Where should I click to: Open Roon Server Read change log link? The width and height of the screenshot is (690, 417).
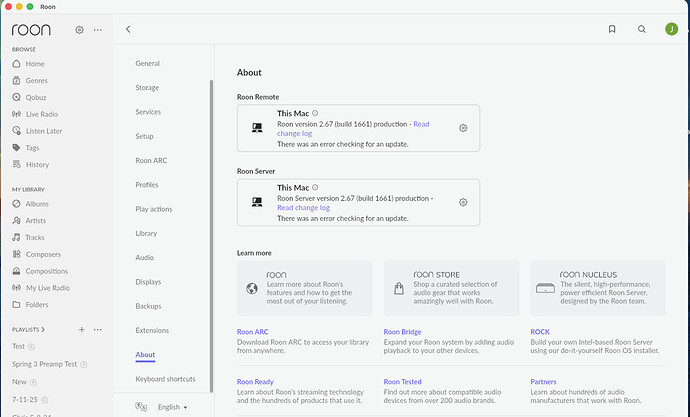pyautogui.click(x=303, y=208)
